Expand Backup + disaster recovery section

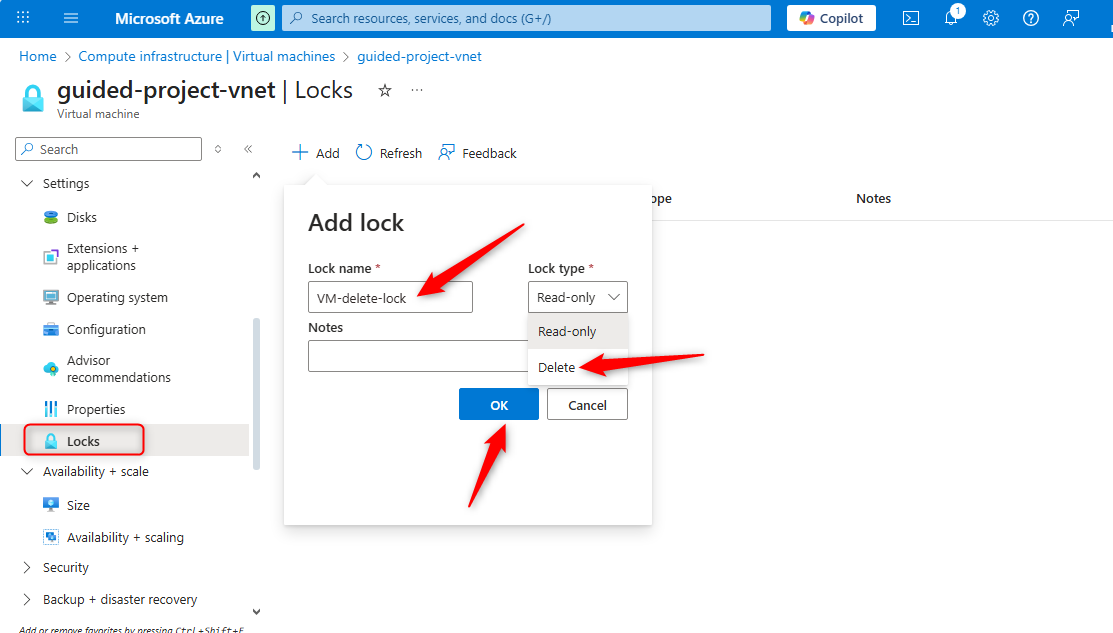(x=27, y=599)
